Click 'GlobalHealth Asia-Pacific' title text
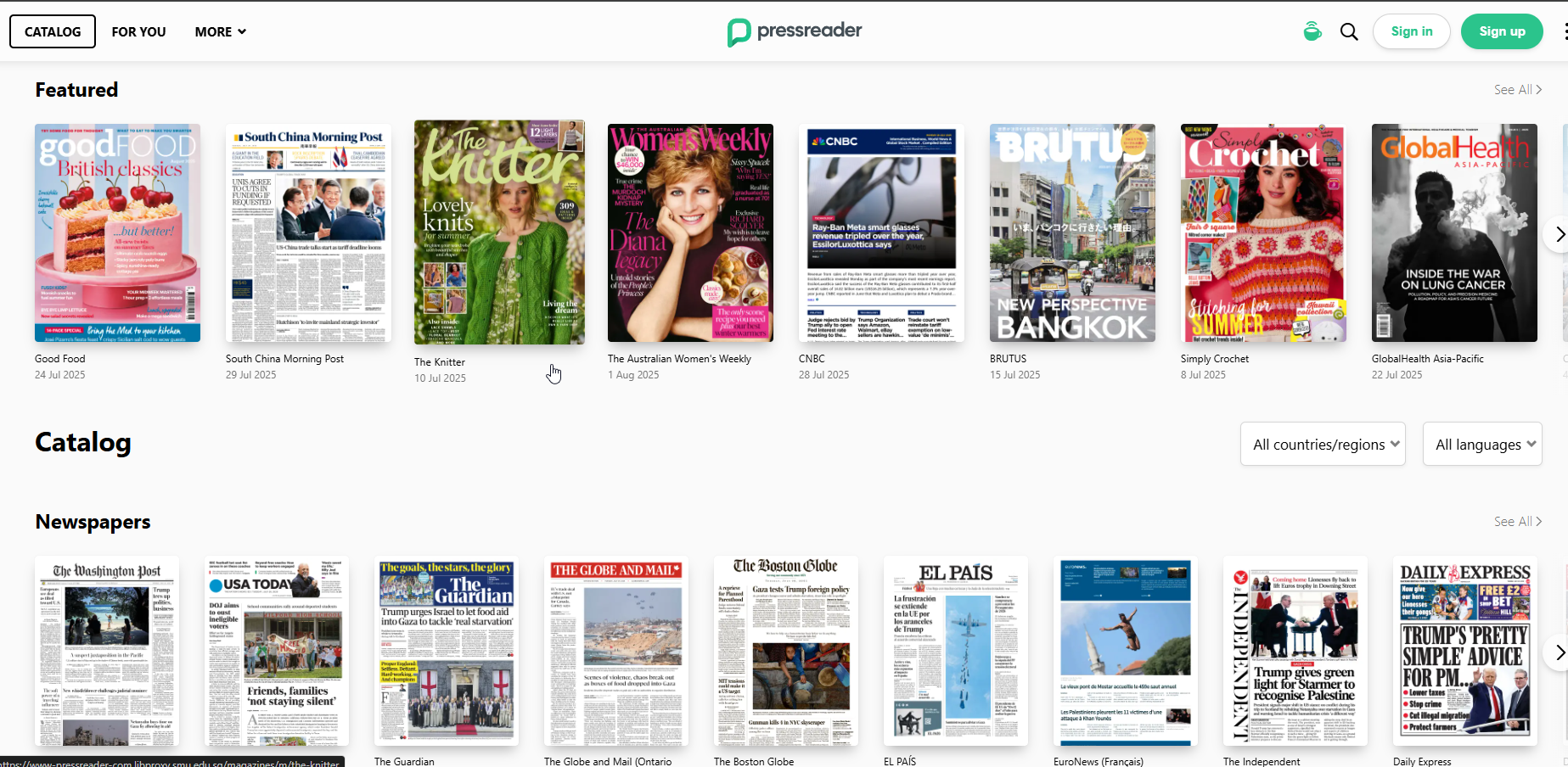1568x767 pixels. pos(1428,359)
